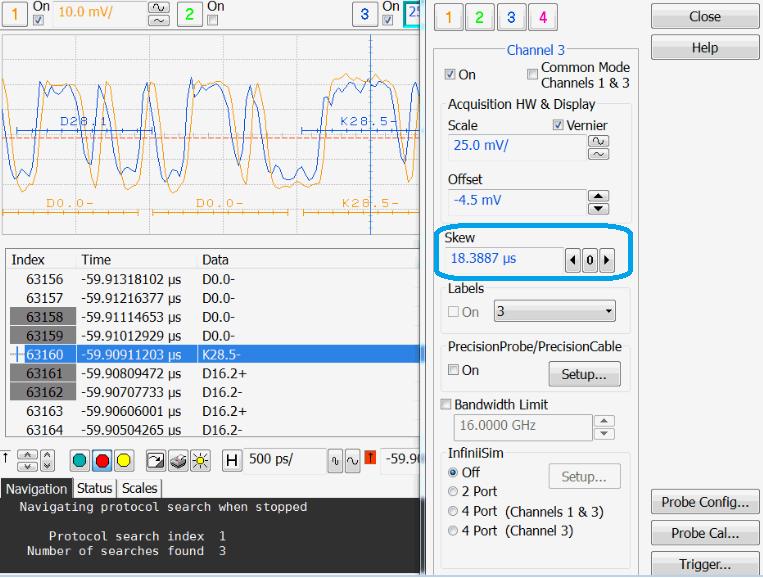Increase Offset with the up arrow
The height and width of the screenshot is (578, 763).
click(598, 196)
